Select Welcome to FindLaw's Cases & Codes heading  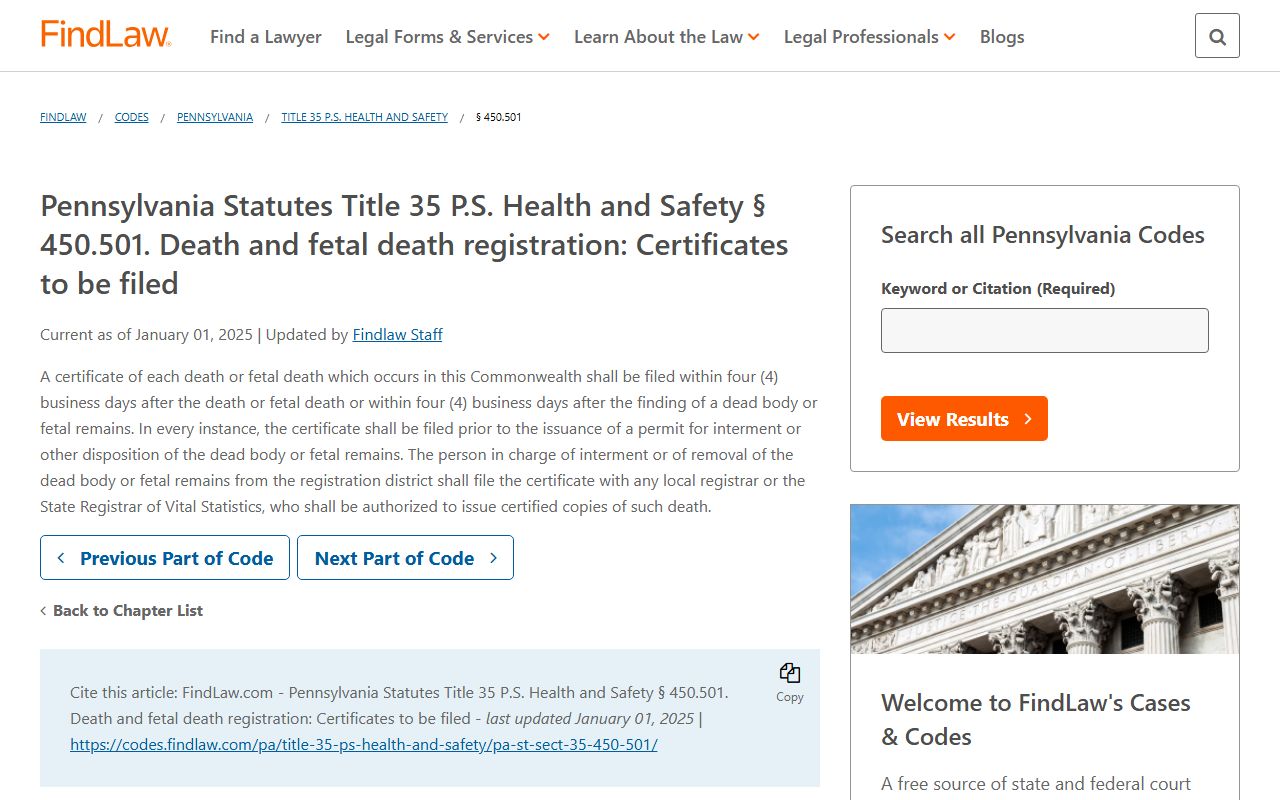pos(1036,719)
